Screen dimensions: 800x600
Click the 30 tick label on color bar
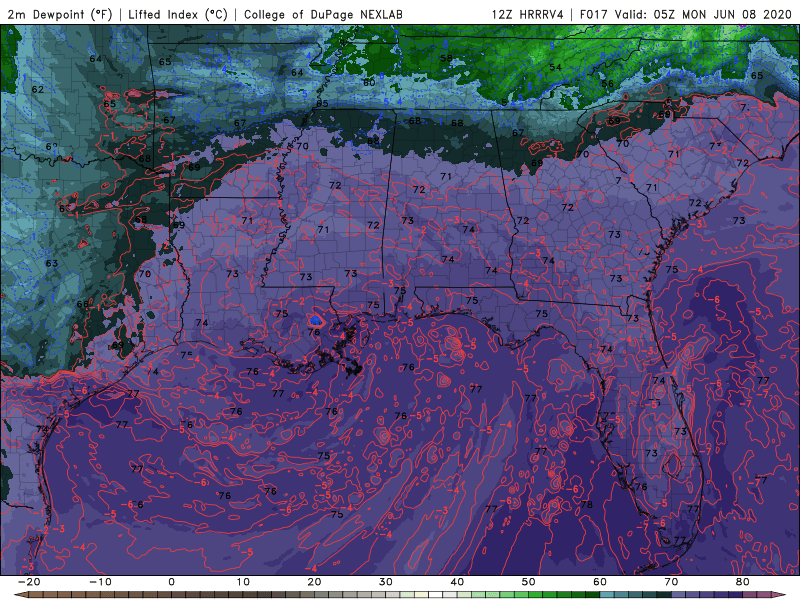pos(386,582)
